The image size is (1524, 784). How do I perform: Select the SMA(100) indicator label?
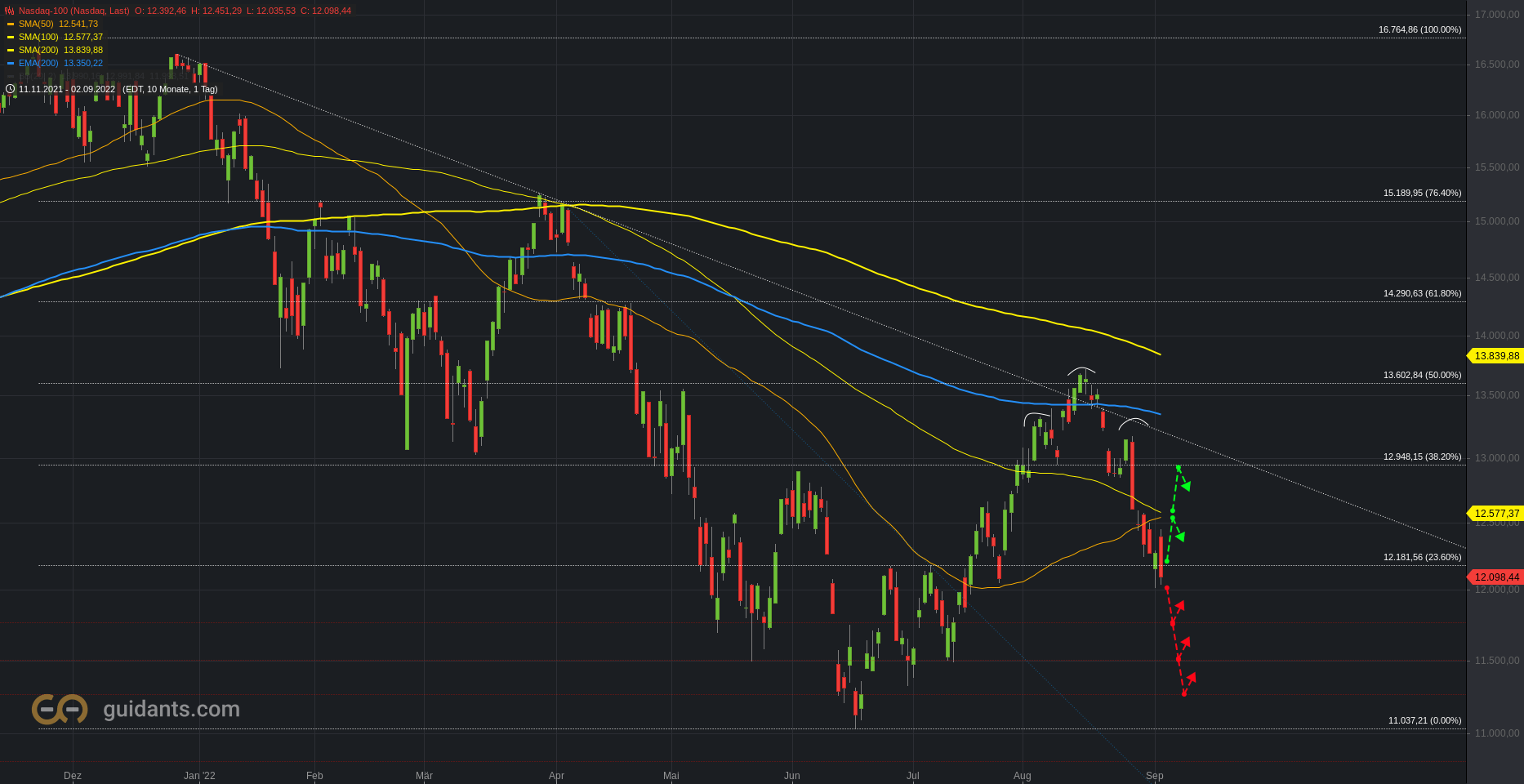[38, 37]
